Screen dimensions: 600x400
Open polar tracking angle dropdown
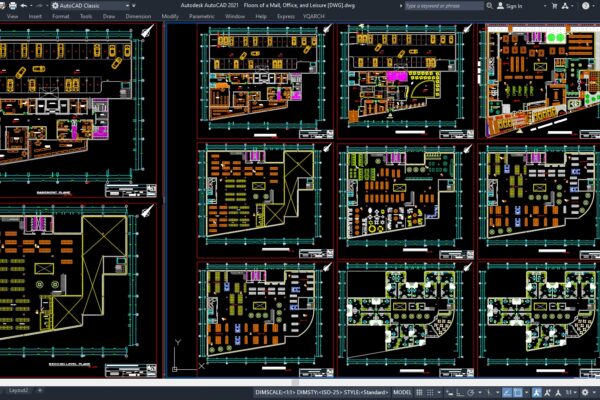click(x=480, y=392)
